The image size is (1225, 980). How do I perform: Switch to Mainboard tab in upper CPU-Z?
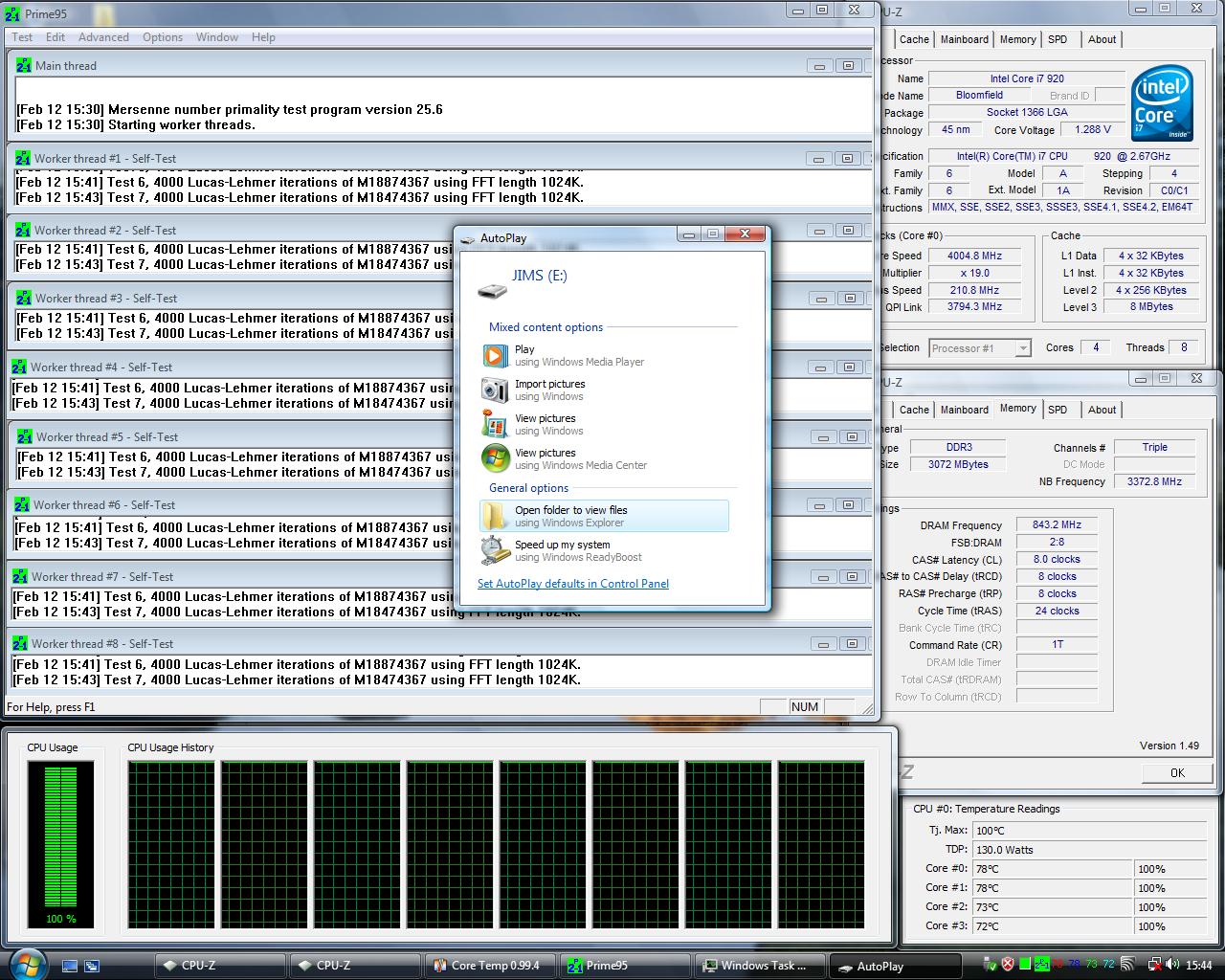(x=964, y=39)
